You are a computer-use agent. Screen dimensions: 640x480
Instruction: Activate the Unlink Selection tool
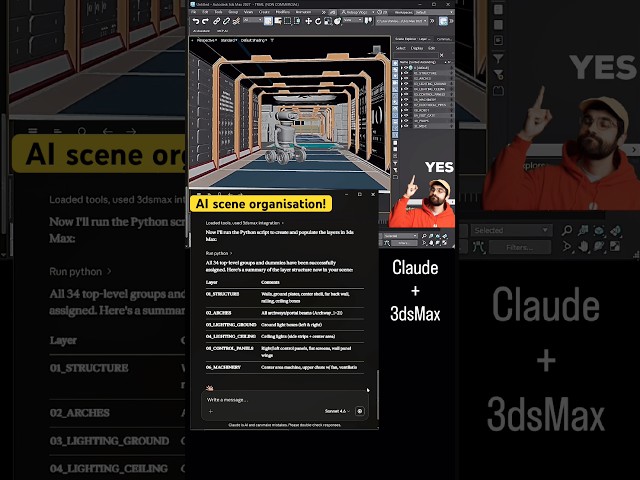[226, 21]
